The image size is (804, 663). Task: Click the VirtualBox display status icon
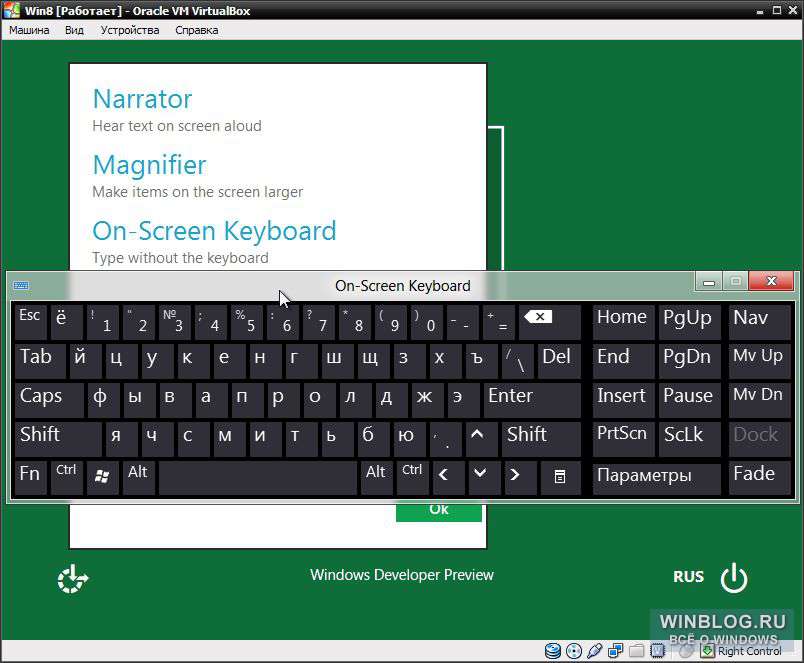coord(657,651)
